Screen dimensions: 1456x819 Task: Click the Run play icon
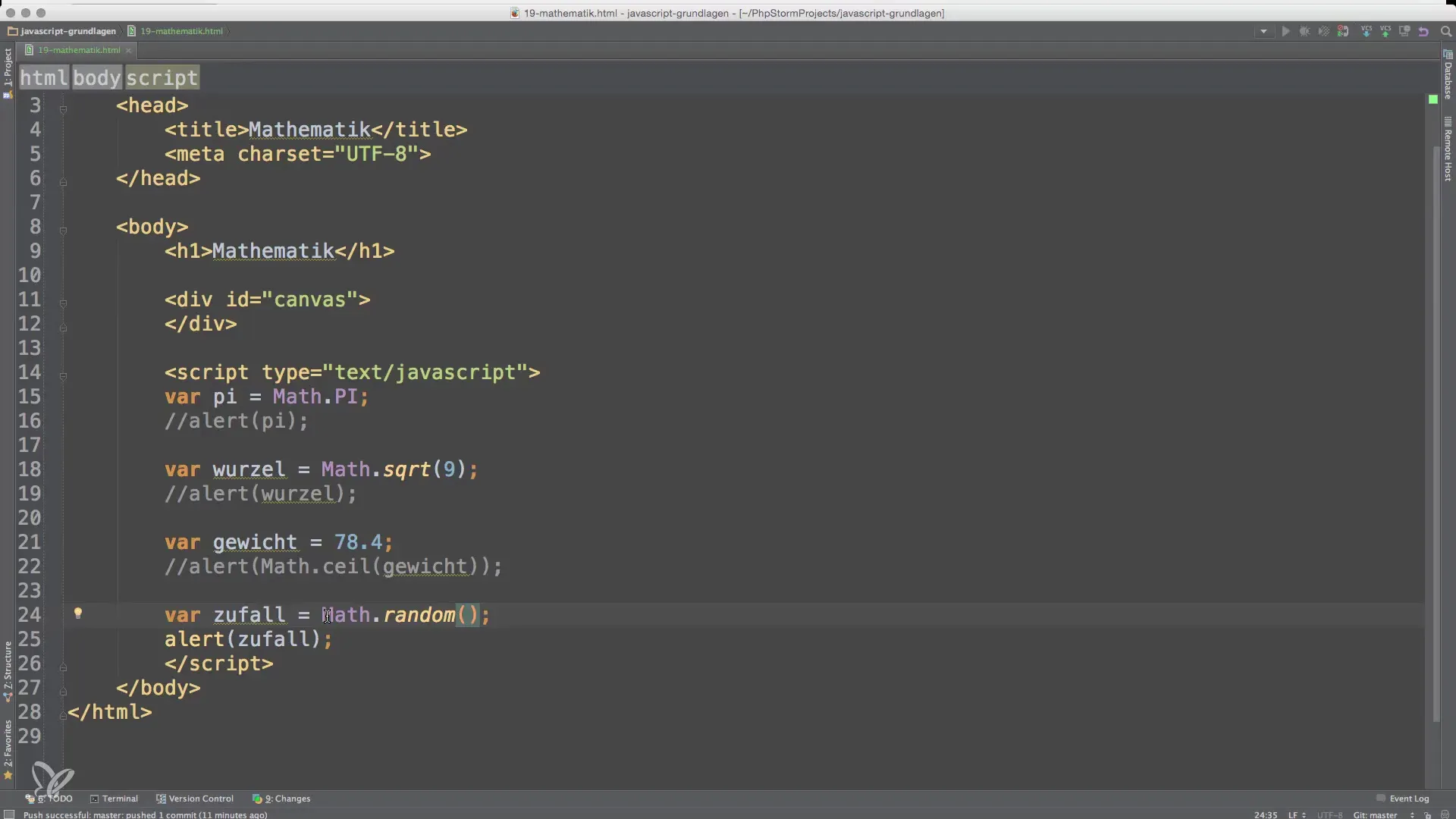point(1285,31)
